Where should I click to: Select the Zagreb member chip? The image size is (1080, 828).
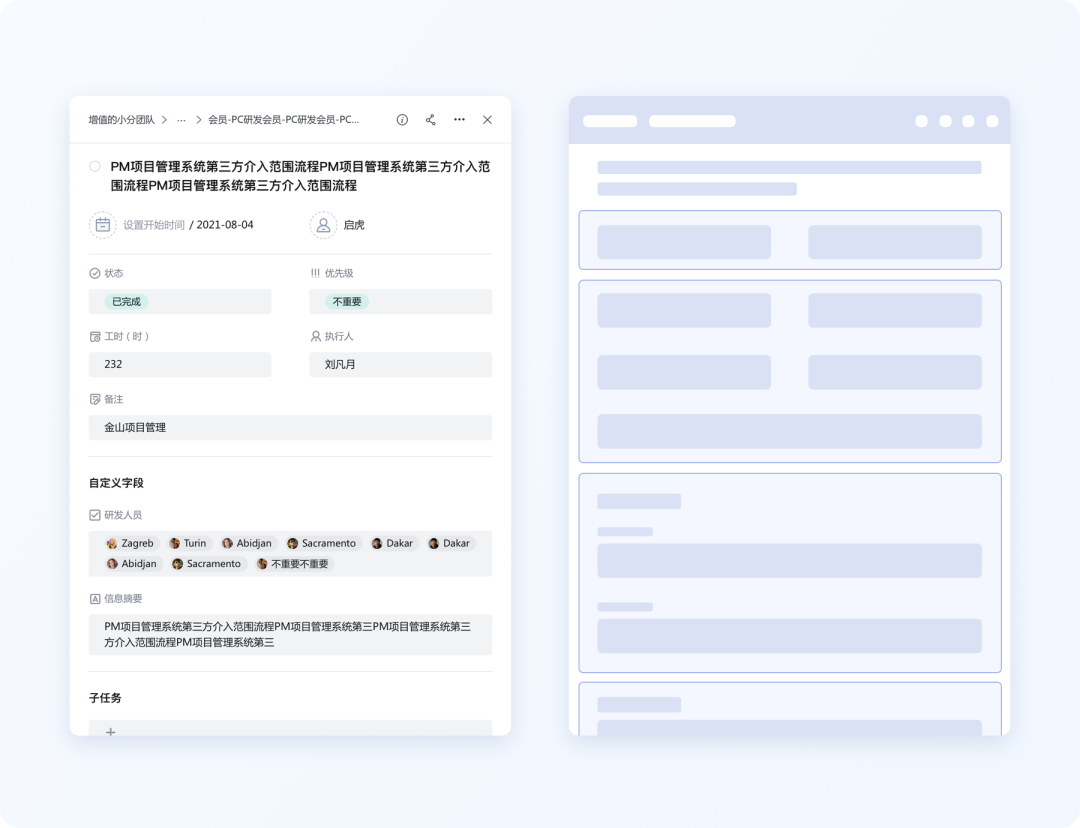point(132,544)
